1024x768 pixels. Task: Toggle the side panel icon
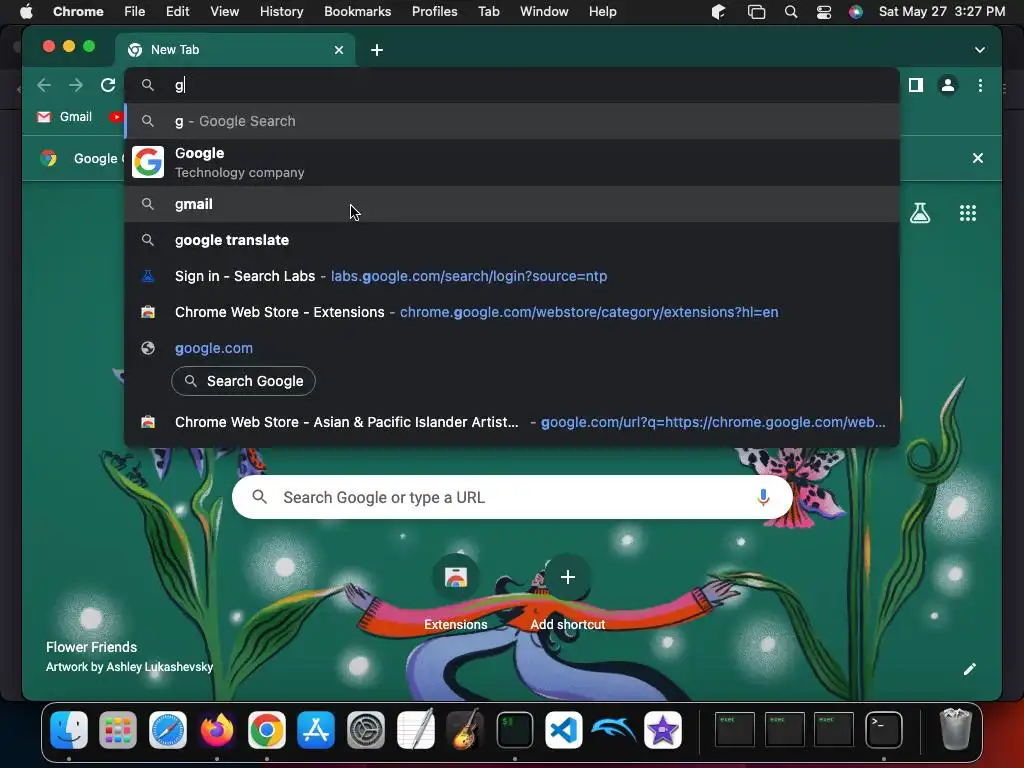[916, 85]
